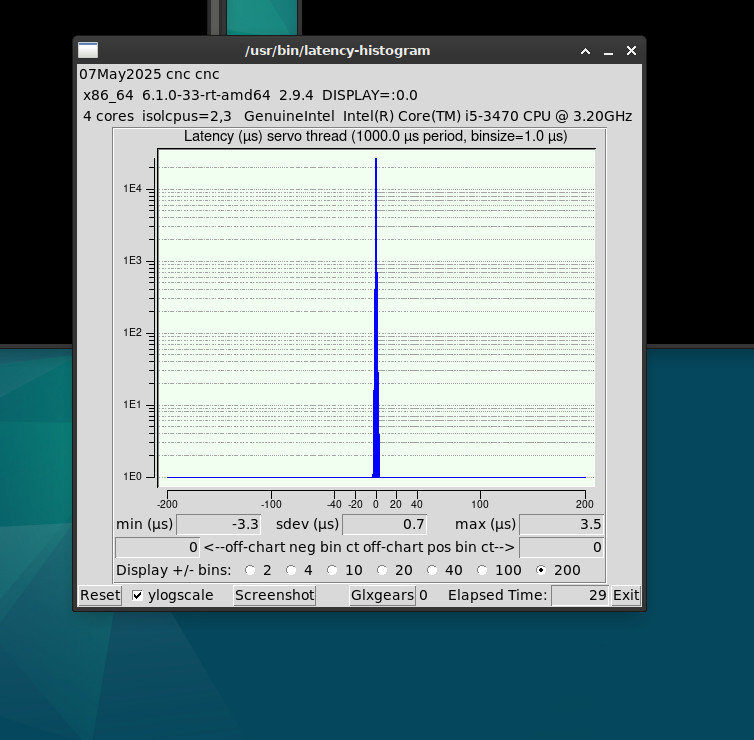Click the '07May2025 cnc cnc' text
Viewport: 754px width, 740px height.
click(x=149, y=75)
